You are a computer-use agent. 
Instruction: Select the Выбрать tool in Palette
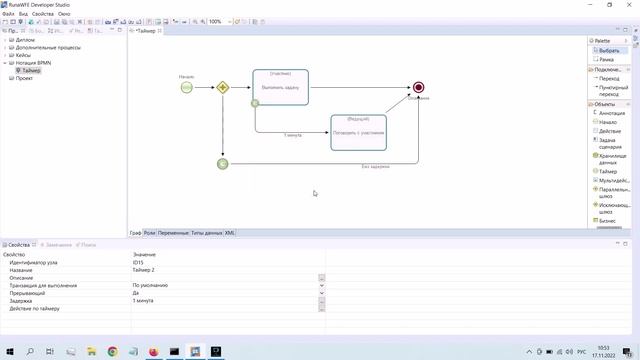[x=609, y=51]
